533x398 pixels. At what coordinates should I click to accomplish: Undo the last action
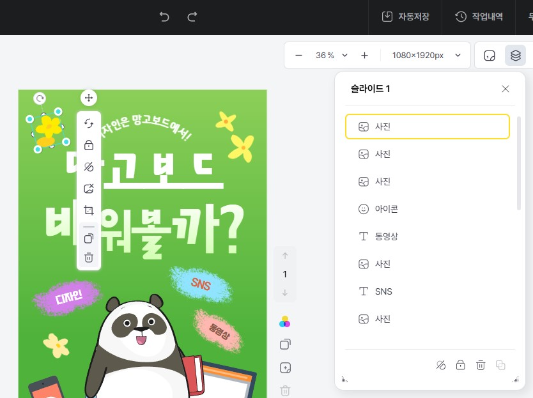point(165,17)
